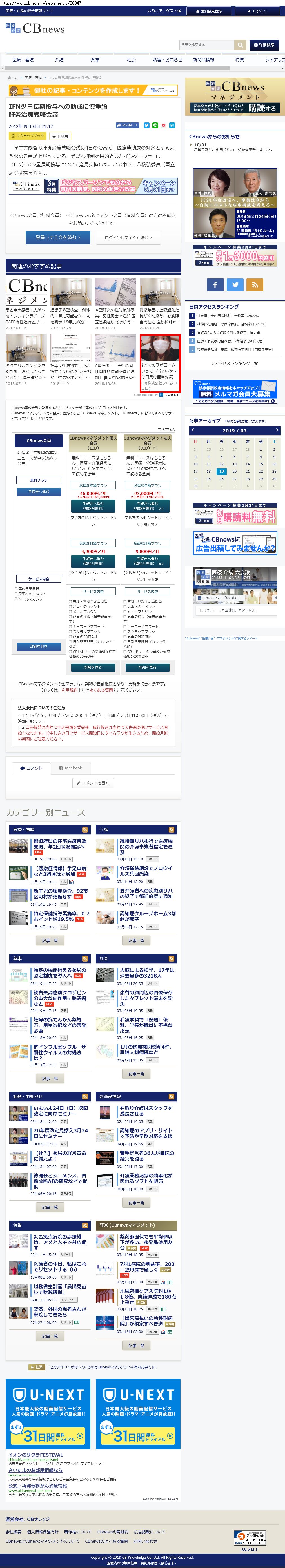The image size is (285, 1568).
Task: Open RSS feed for 経営 (CBnewsマネジメント) category
Action: click(172, 1225)
